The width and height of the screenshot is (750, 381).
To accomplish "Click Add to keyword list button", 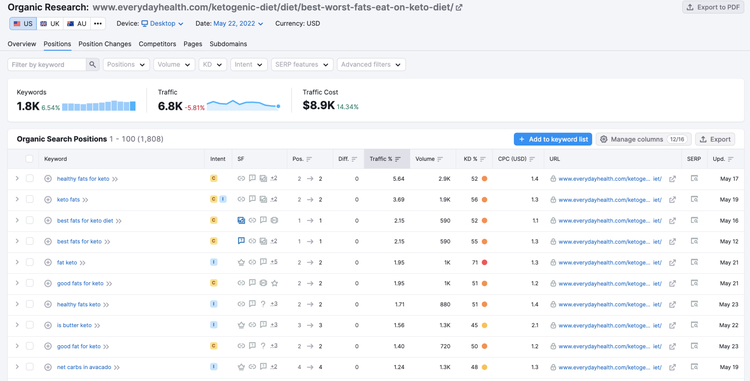I will [553, 139].
